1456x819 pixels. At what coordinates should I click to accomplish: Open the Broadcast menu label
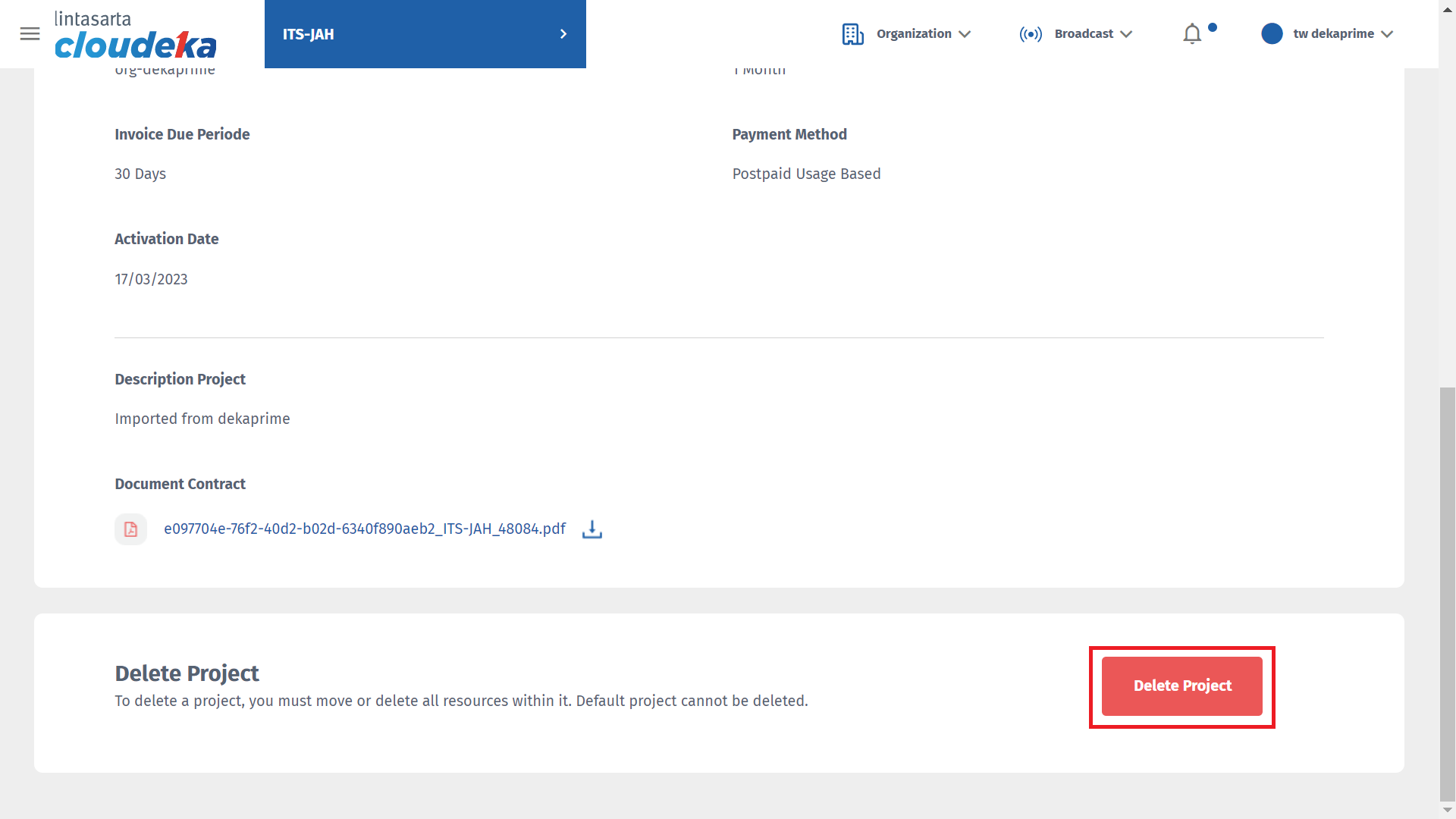(x=1084, y=34)
